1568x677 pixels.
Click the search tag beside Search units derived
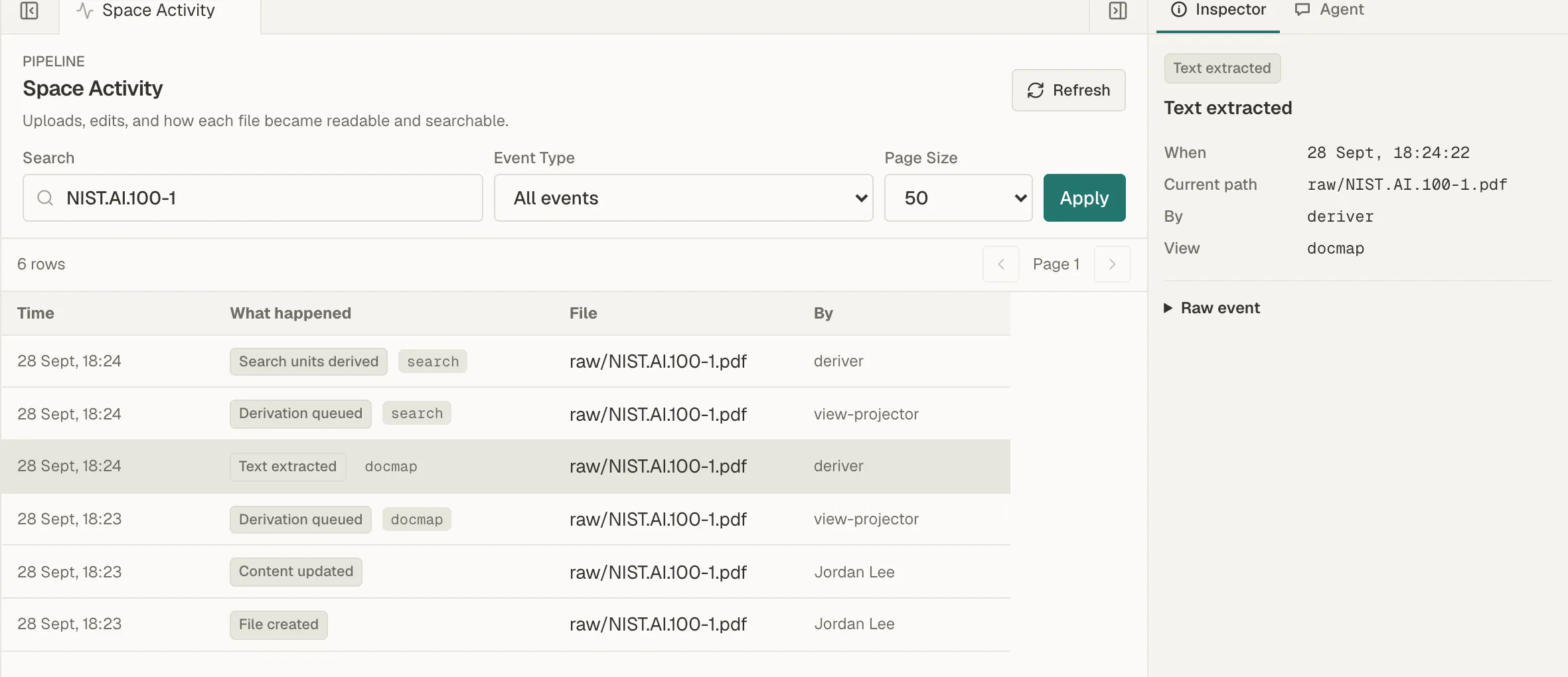433,362
